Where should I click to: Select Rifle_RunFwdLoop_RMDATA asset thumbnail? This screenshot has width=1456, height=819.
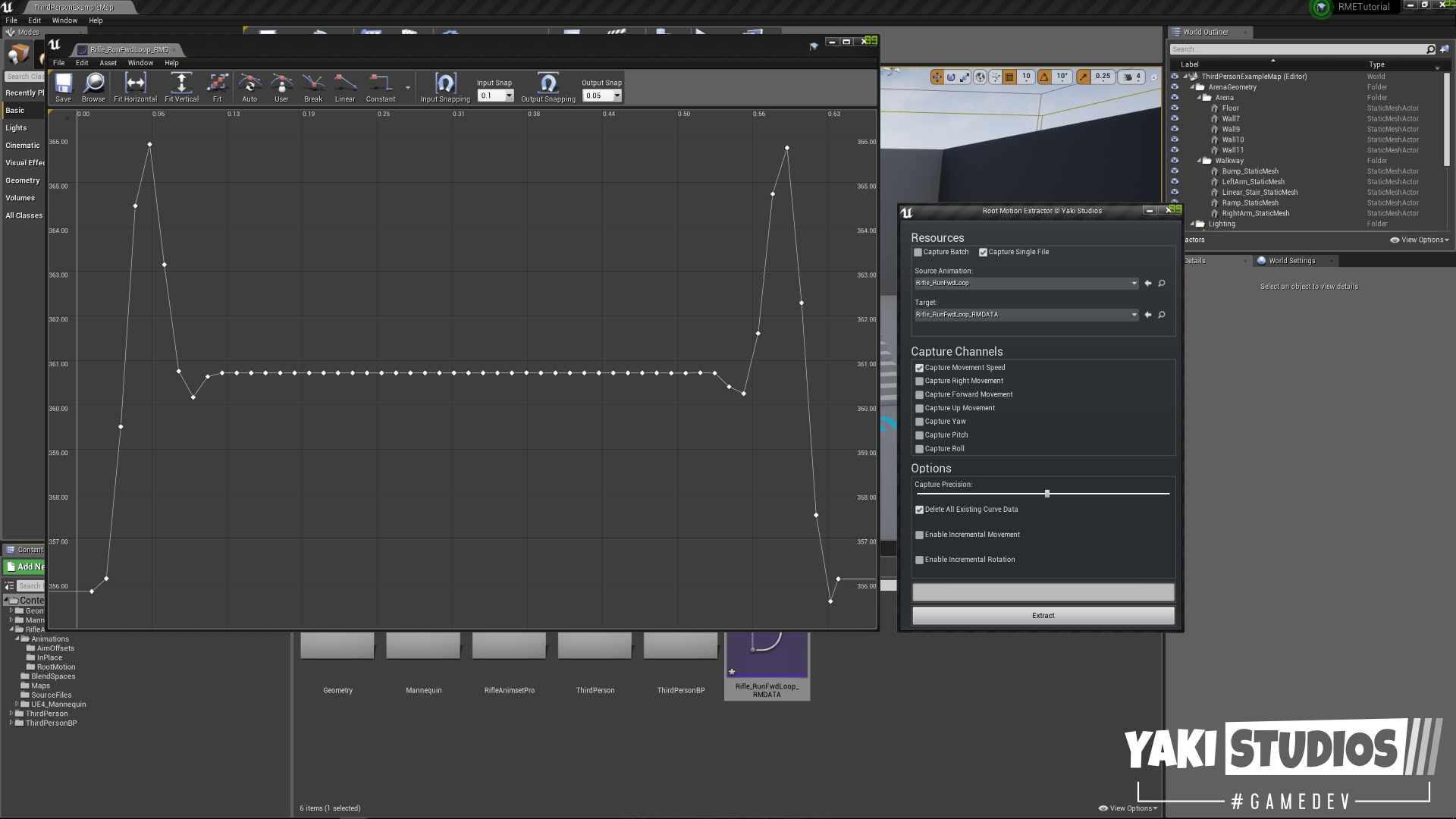(x=767, y=655)
